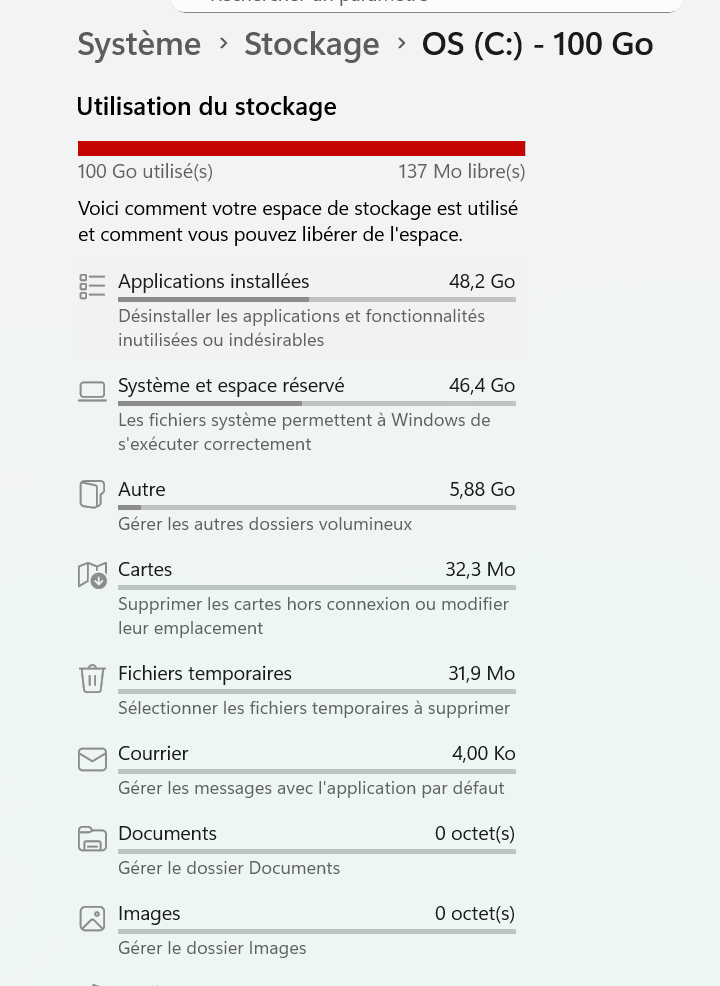Image resolution: width=720 pixels, height=986 pixels.
Task: Click the settings search field
Action: click(427, 4)
